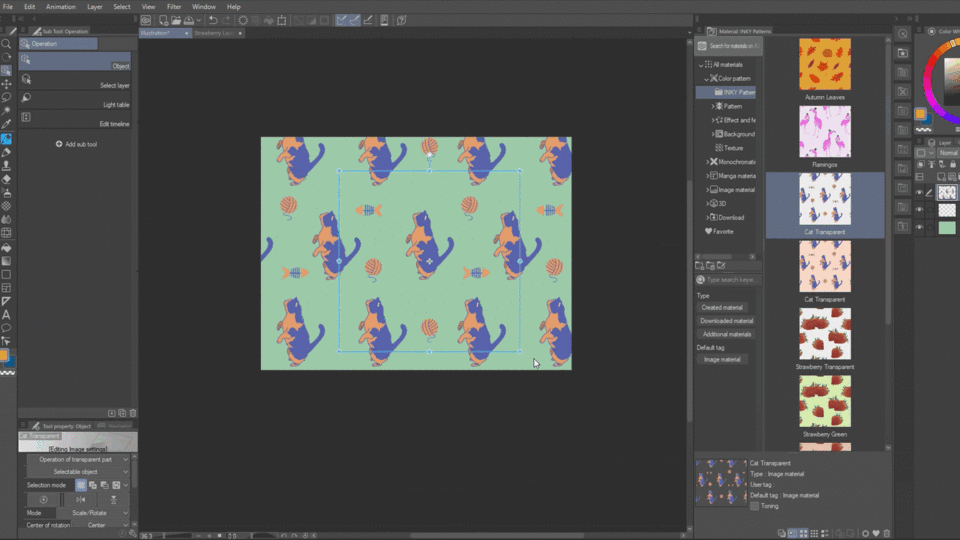960x540 pixels.
Task: Switch to the Strawberry Layout tab
Action: pyautogui.click(x=214, y=33)
